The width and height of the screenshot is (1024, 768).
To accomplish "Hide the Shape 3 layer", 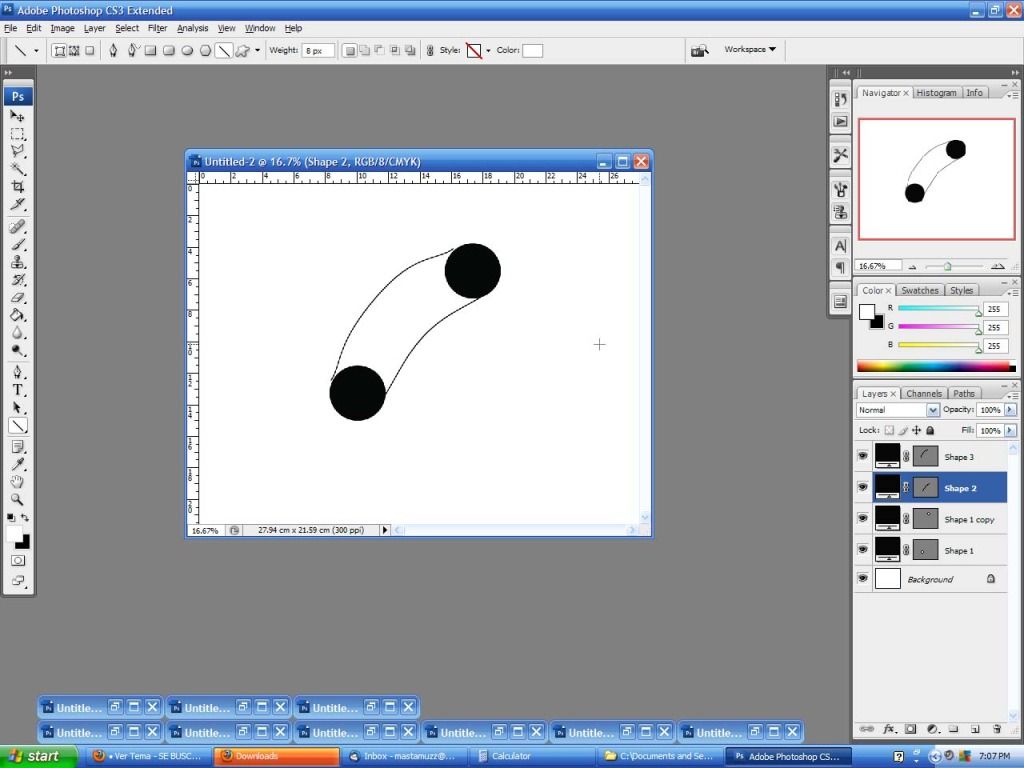I will (x=863, y=456).
